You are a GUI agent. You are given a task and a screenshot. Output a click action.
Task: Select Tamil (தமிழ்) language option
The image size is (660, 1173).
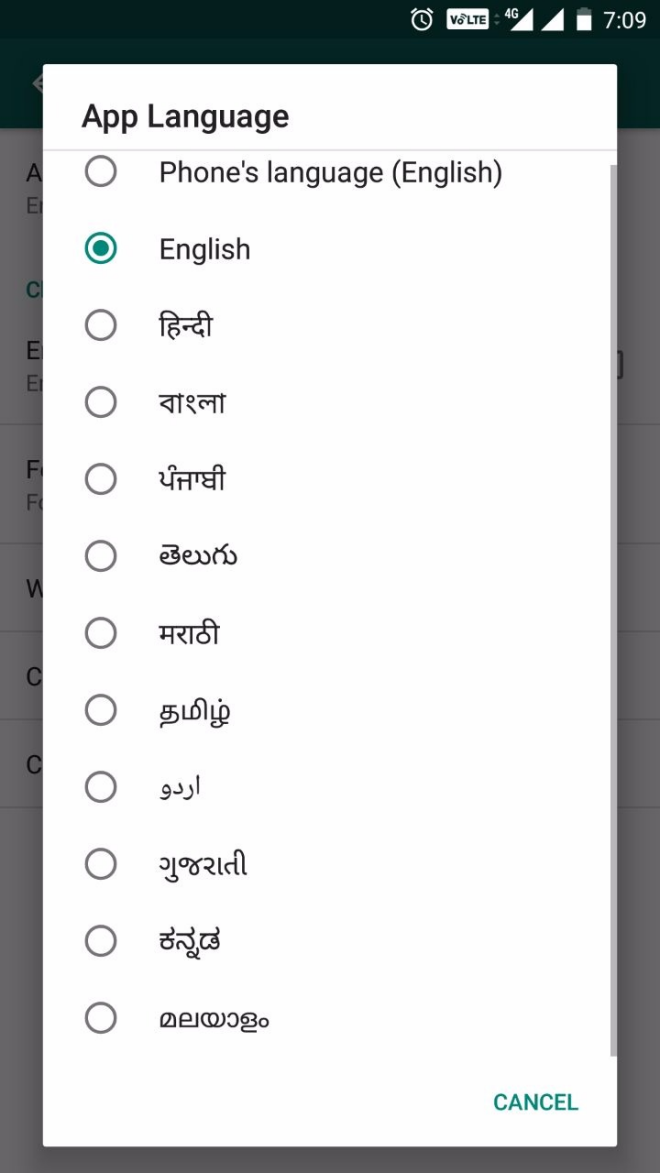101,711
